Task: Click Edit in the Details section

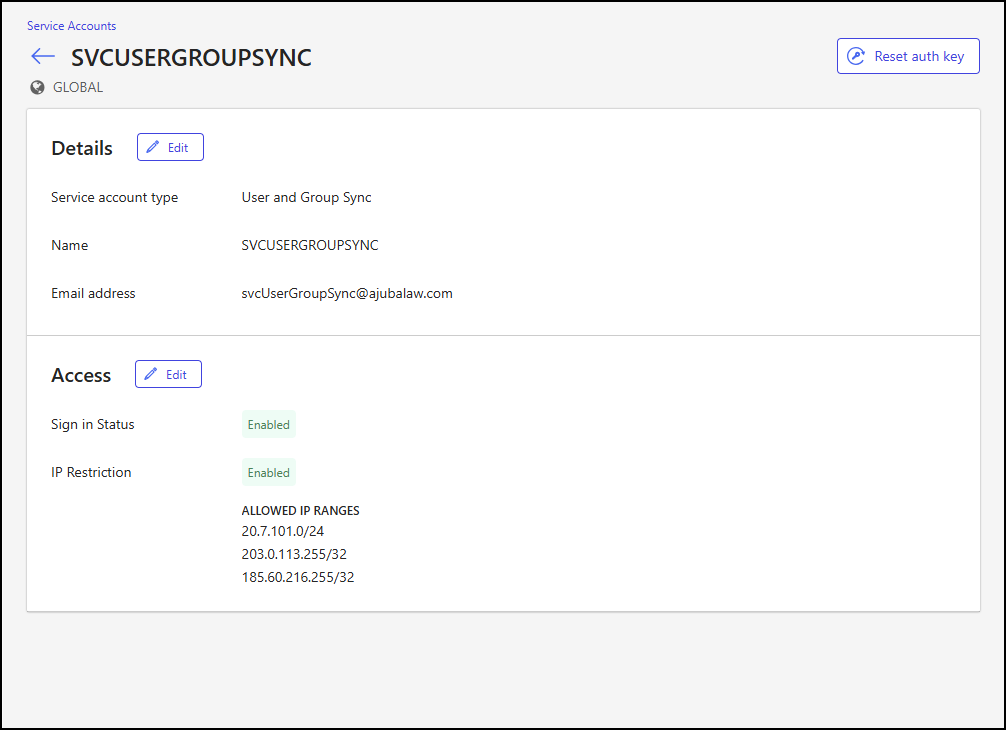Action: pos(170,146)
